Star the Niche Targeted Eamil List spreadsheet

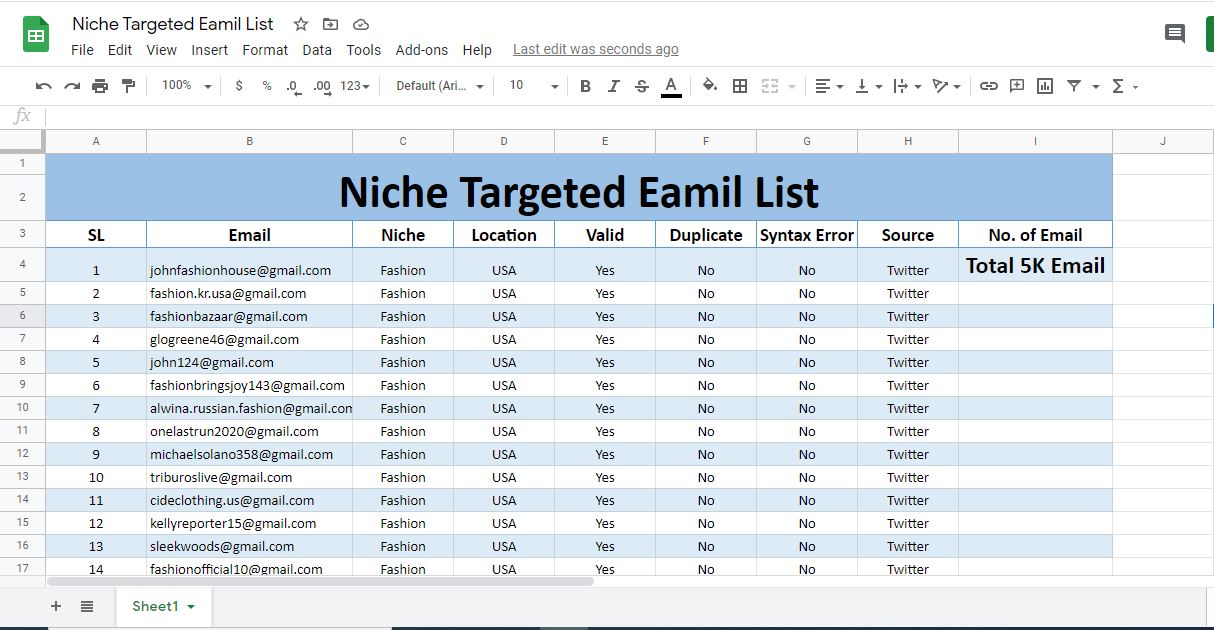tap(299, 23)
